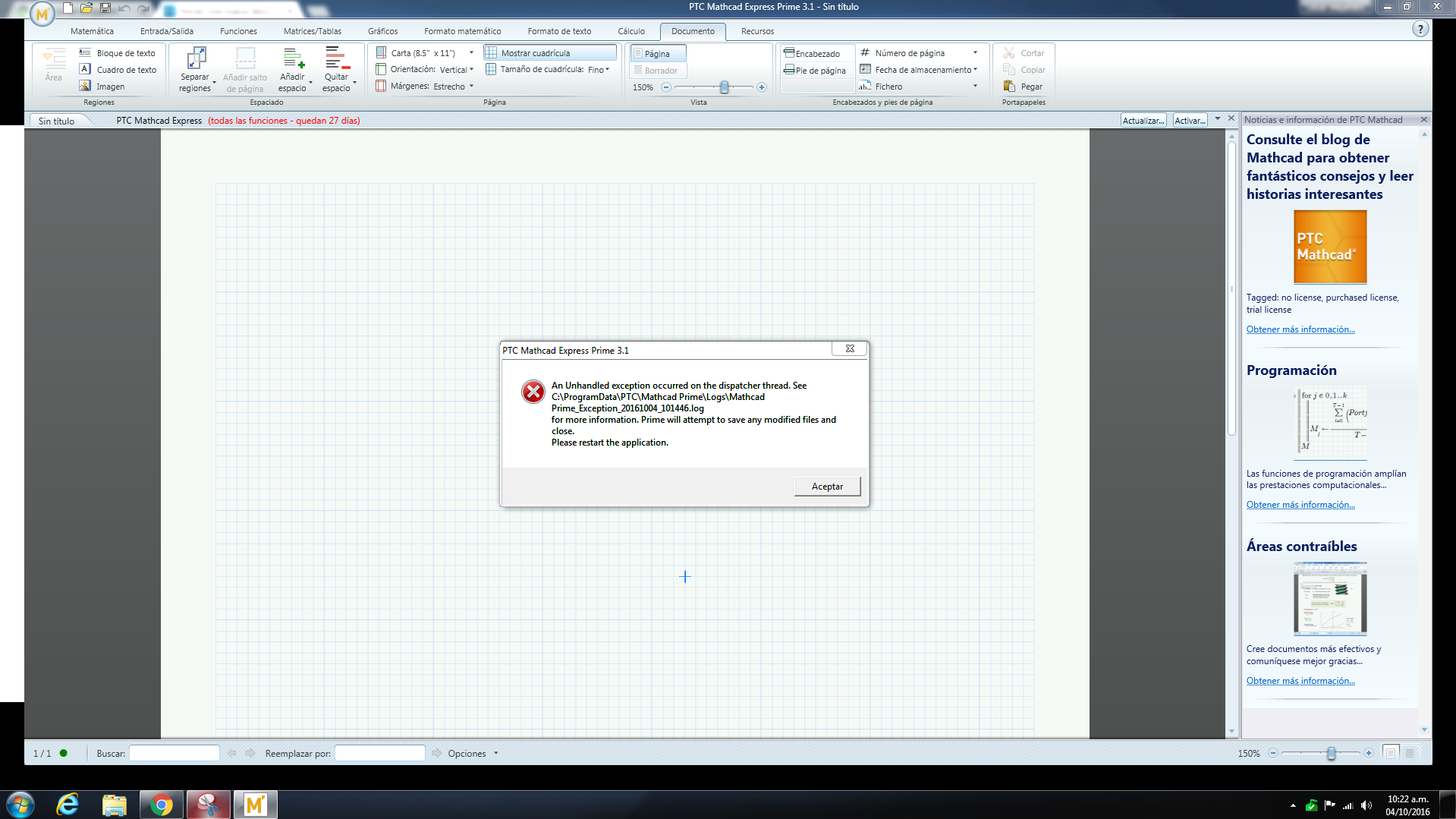
Task: Insert a Cuadro de texto region
Action: pos(118,70)
